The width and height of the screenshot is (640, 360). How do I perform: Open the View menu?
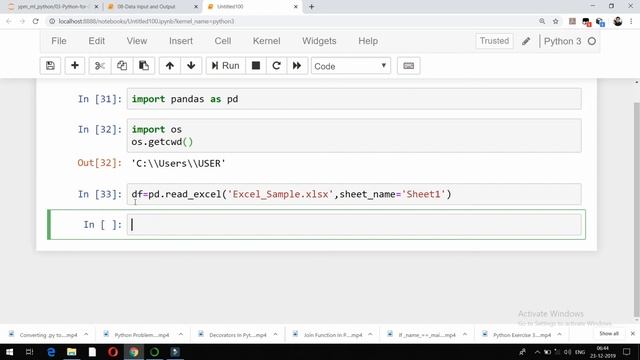coord(137,41)
